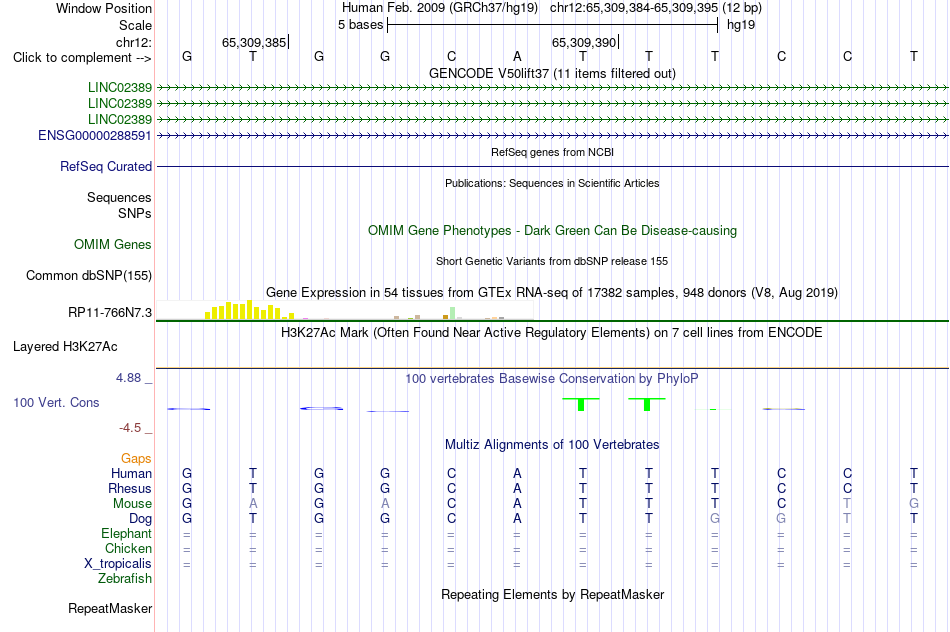Open the OMIM Gene Phenotypes green title

tap(552, 230)
